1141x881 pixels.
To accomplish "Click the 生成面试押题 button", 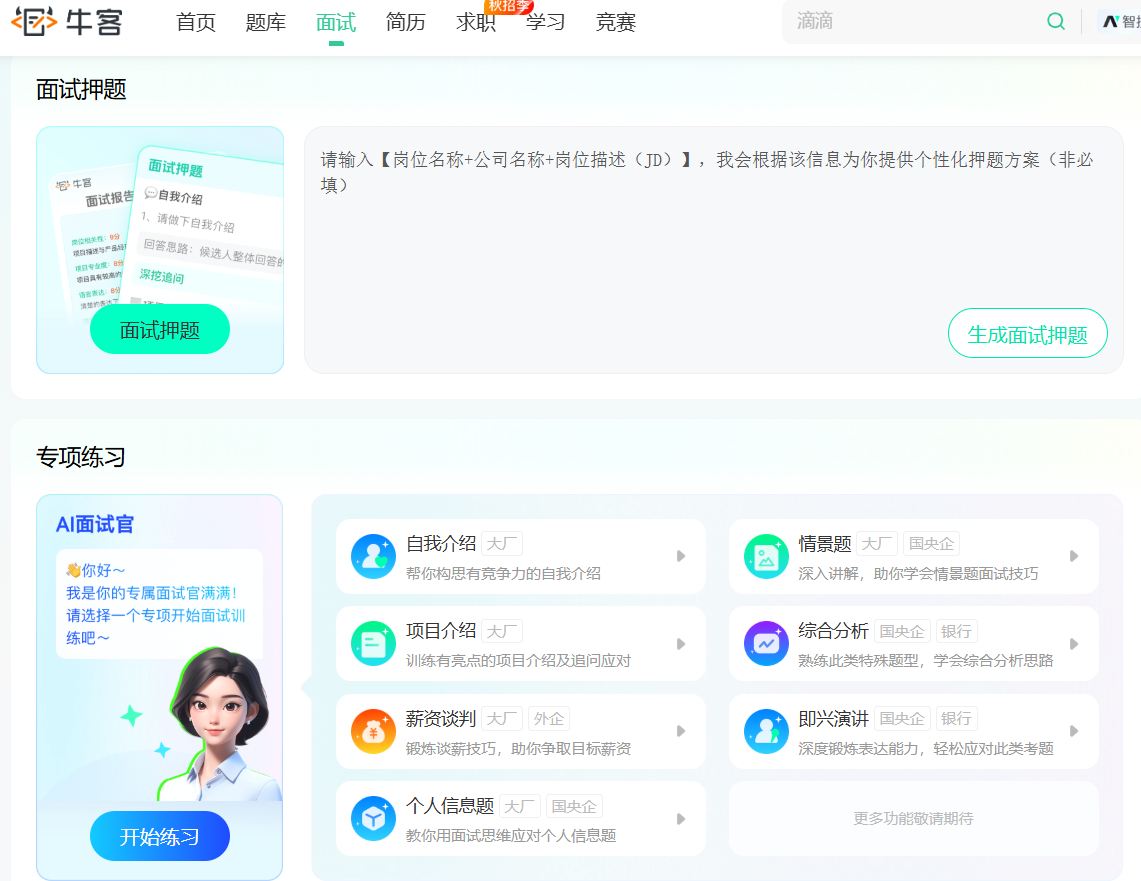I will point(1027,334).
